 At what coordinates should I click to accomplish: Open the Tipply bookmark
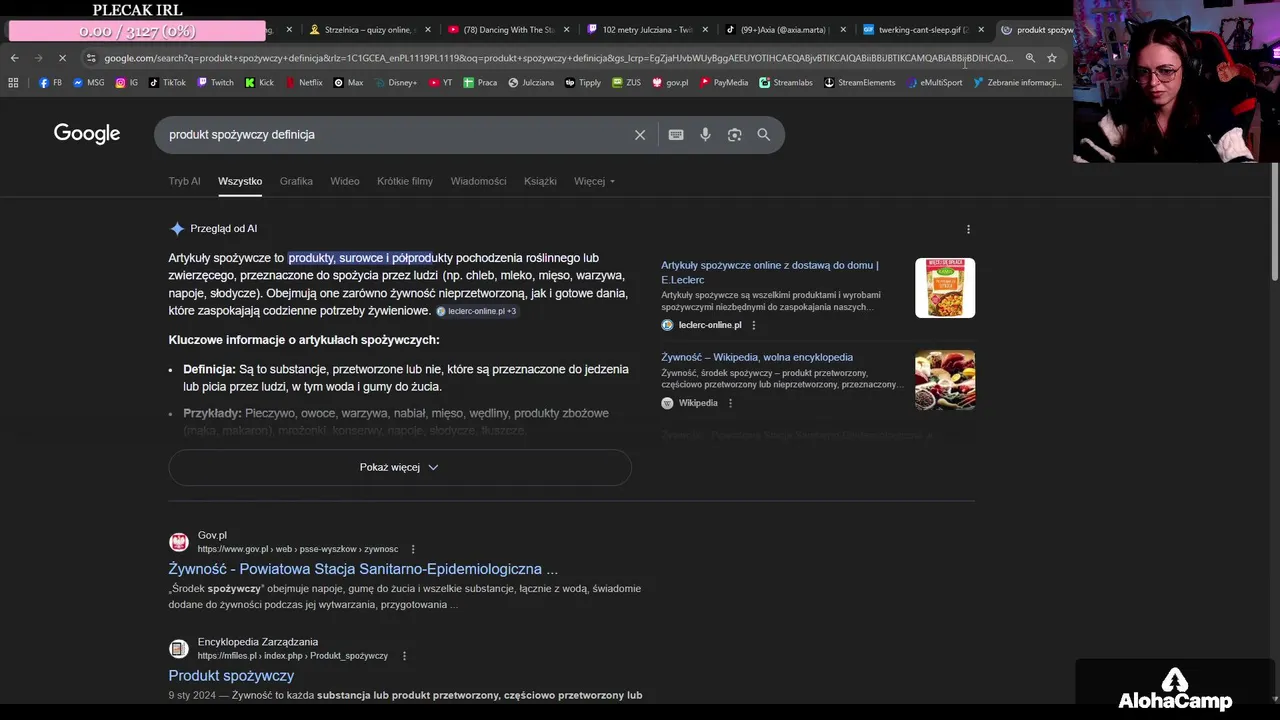point(583,83)
